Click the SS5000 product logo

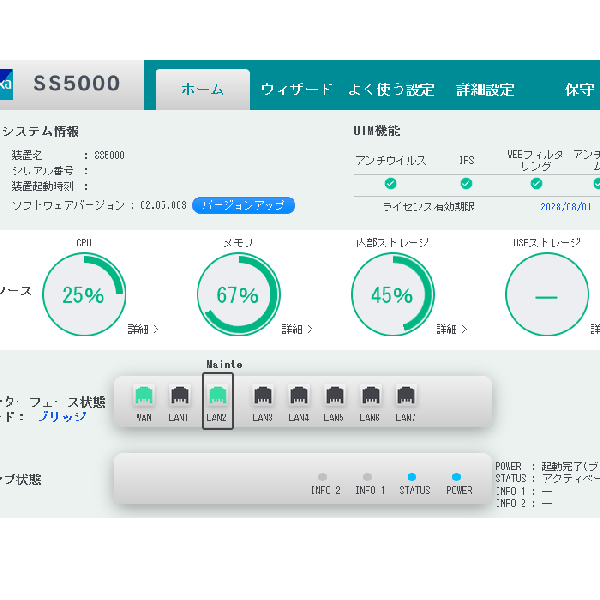coord(77,83)
